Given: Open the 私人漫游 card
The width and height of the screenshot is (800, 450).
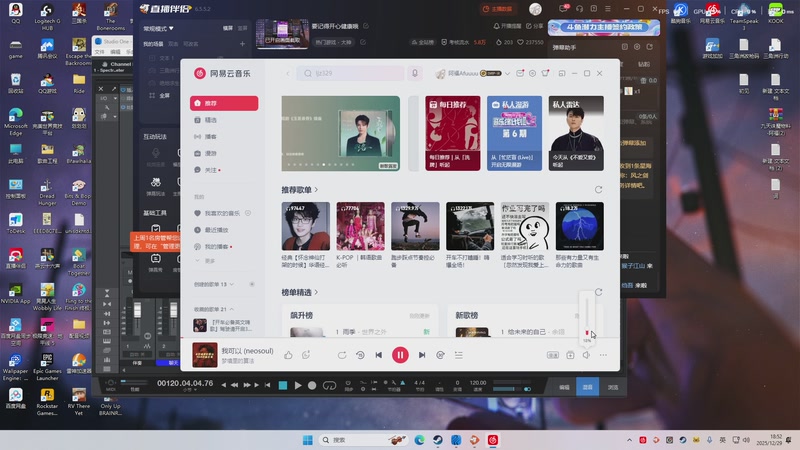Looking at the screenshot, I should (514, 133).
